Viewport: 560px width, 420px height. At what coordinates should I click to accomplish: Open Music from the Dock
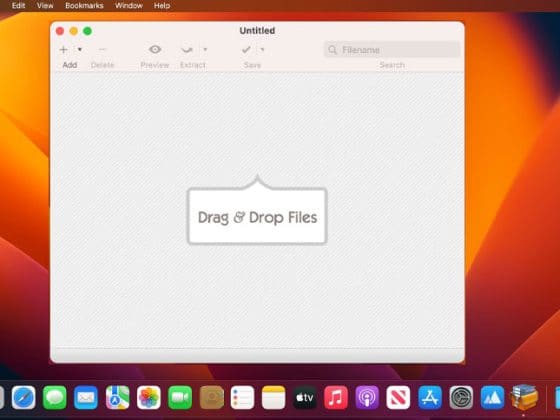click(336, 398)
